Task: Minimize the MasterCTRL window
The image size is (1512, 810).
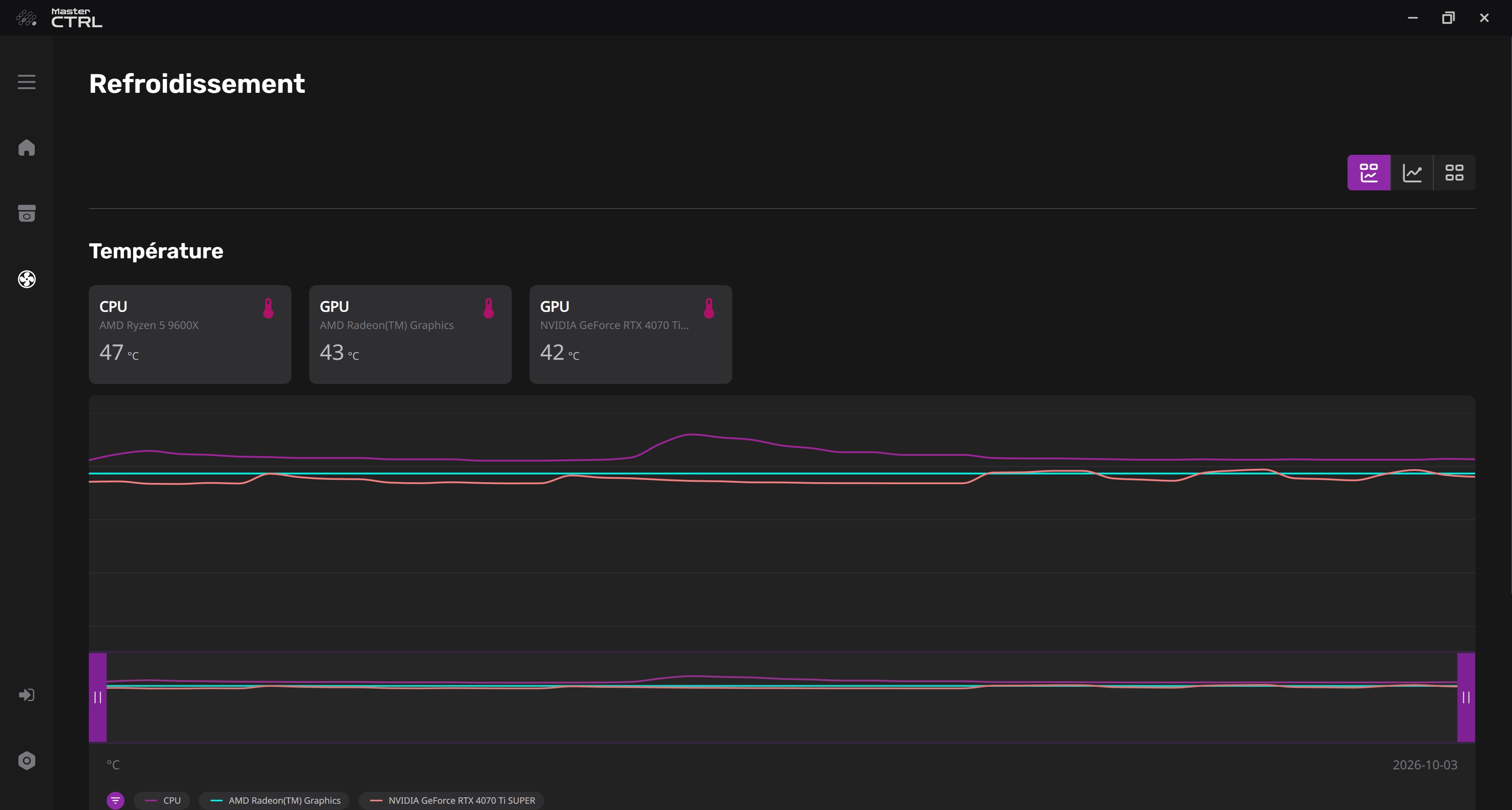Action: pos(1413,18)
